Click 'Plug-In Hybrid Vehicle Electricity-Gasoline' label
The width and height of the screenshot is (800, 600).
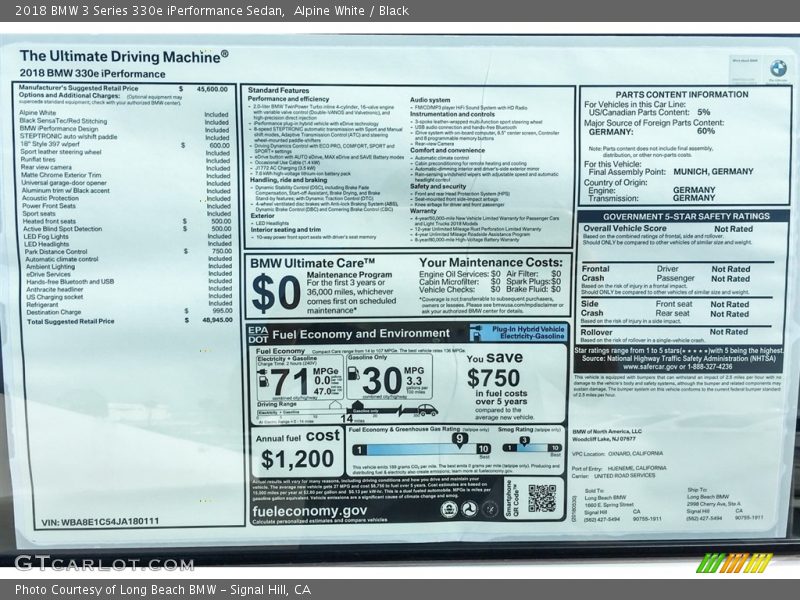[528, 333]
